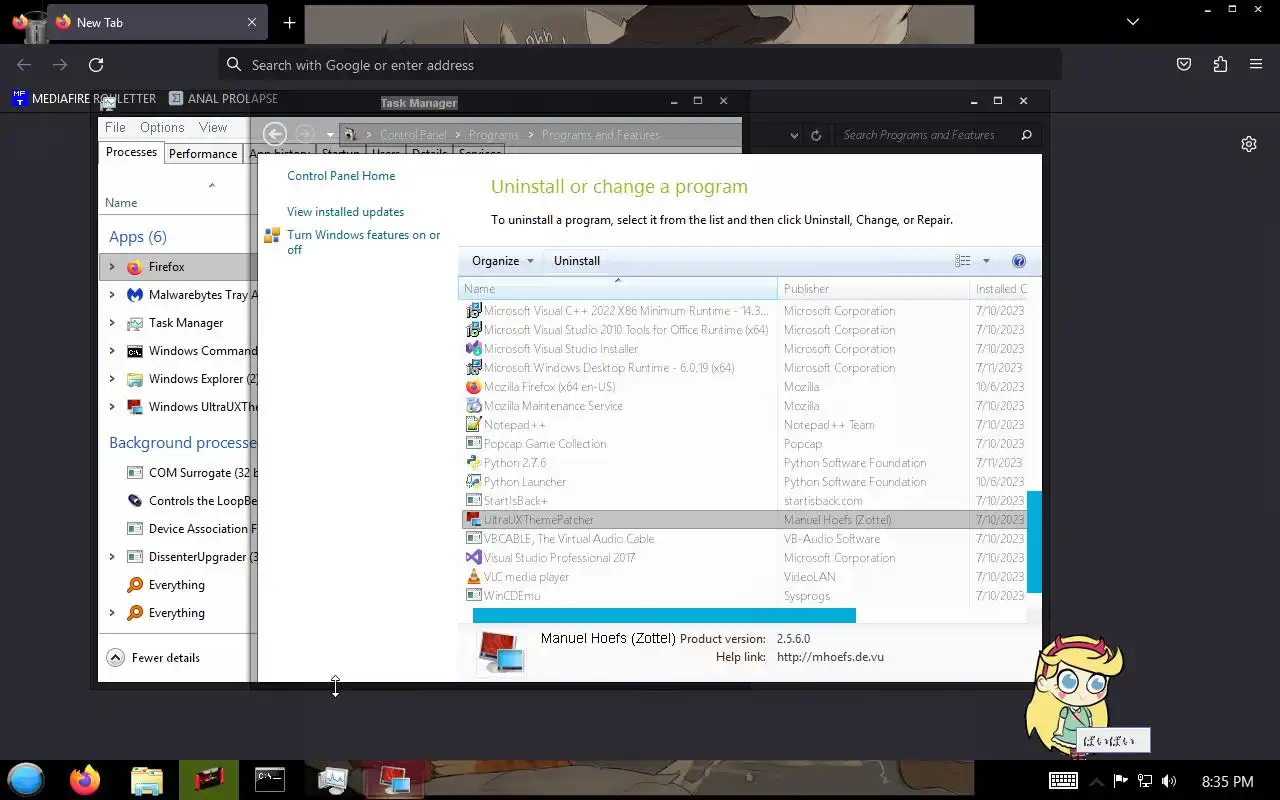Click the Visual Studio Professional 2017 icon
Screen dimensions: 1280x800
point(474,558)
